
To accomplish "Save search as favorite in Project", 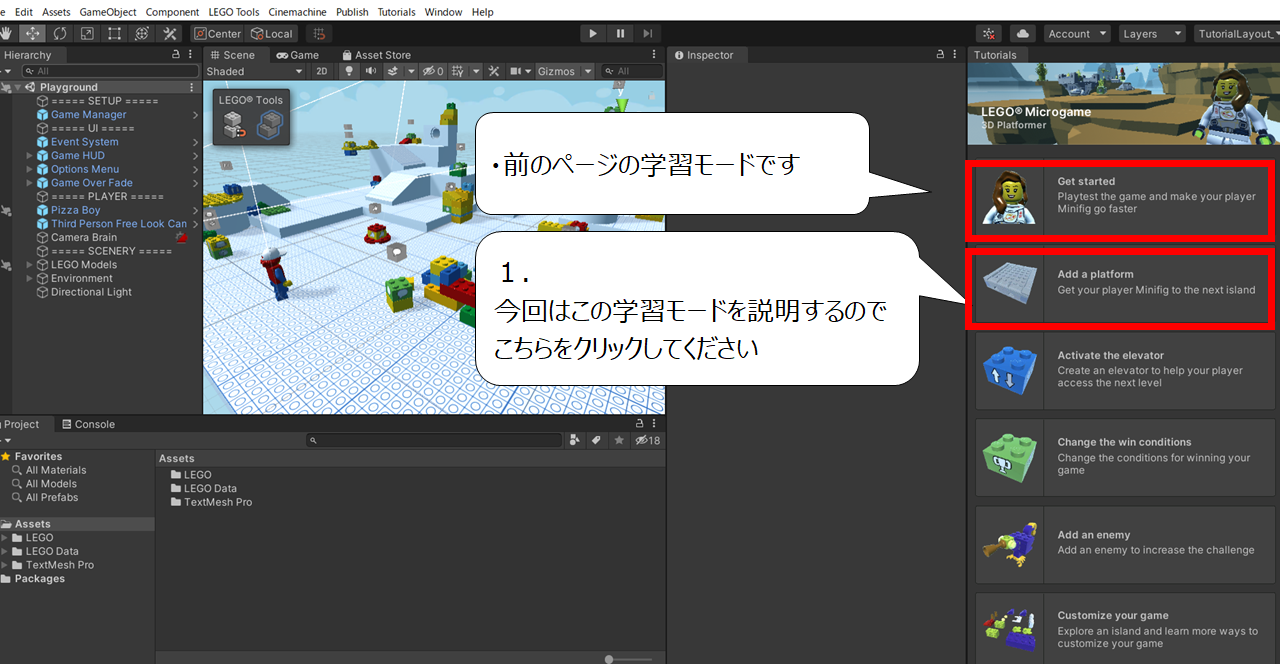I will point(619,440).
